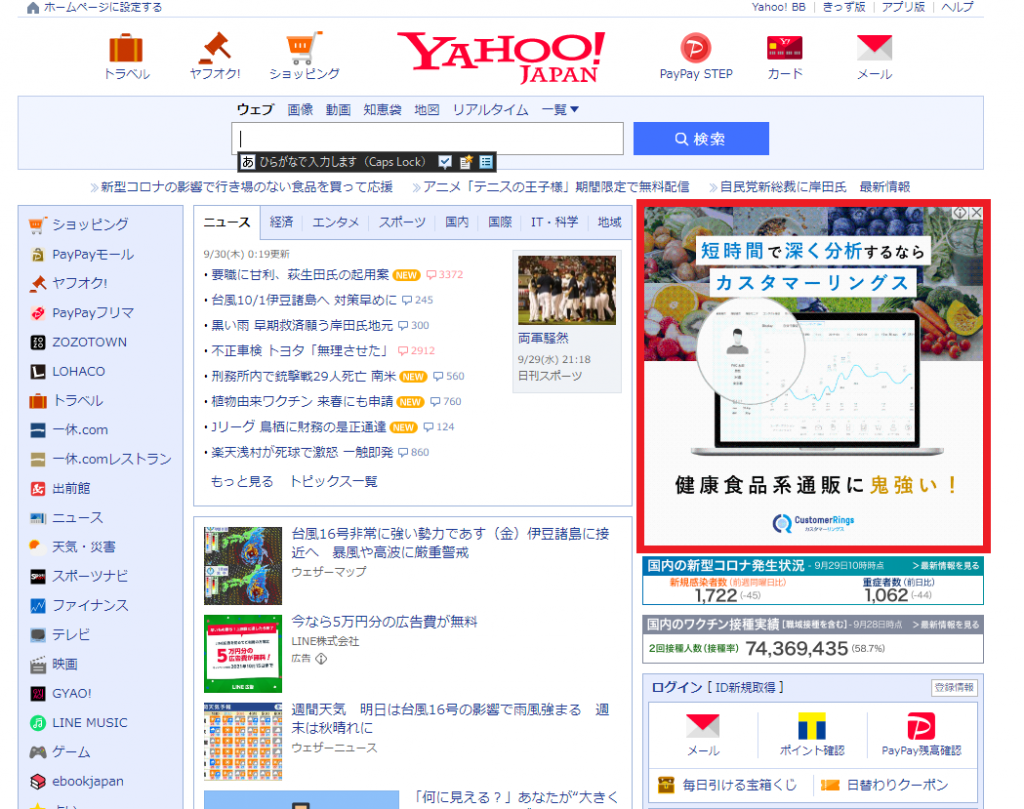Expand the 一覧 search category dropdown

pos(560,110)
